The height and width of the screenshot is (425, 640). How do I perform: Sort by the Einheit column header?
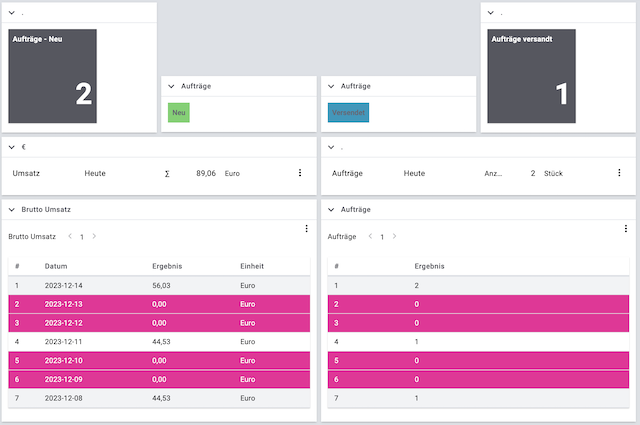pos(252,267)
